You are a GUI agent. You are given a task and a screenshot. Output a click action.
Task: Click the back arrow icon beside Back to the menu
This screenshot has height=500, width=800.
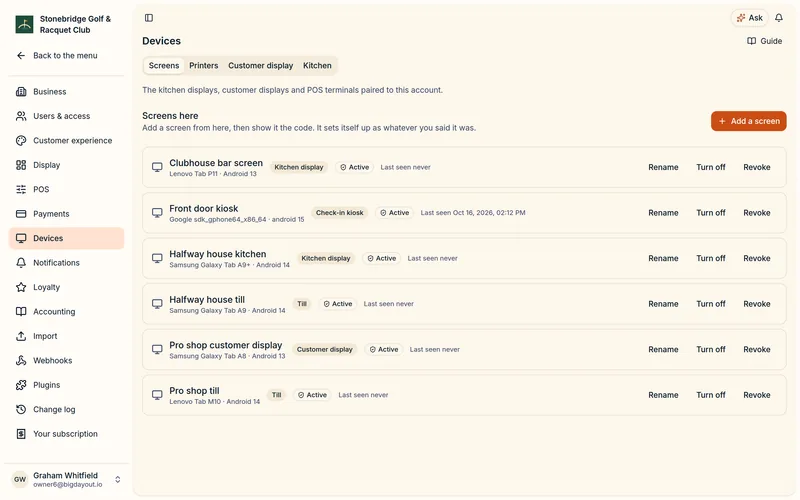[x=21, y=56]
